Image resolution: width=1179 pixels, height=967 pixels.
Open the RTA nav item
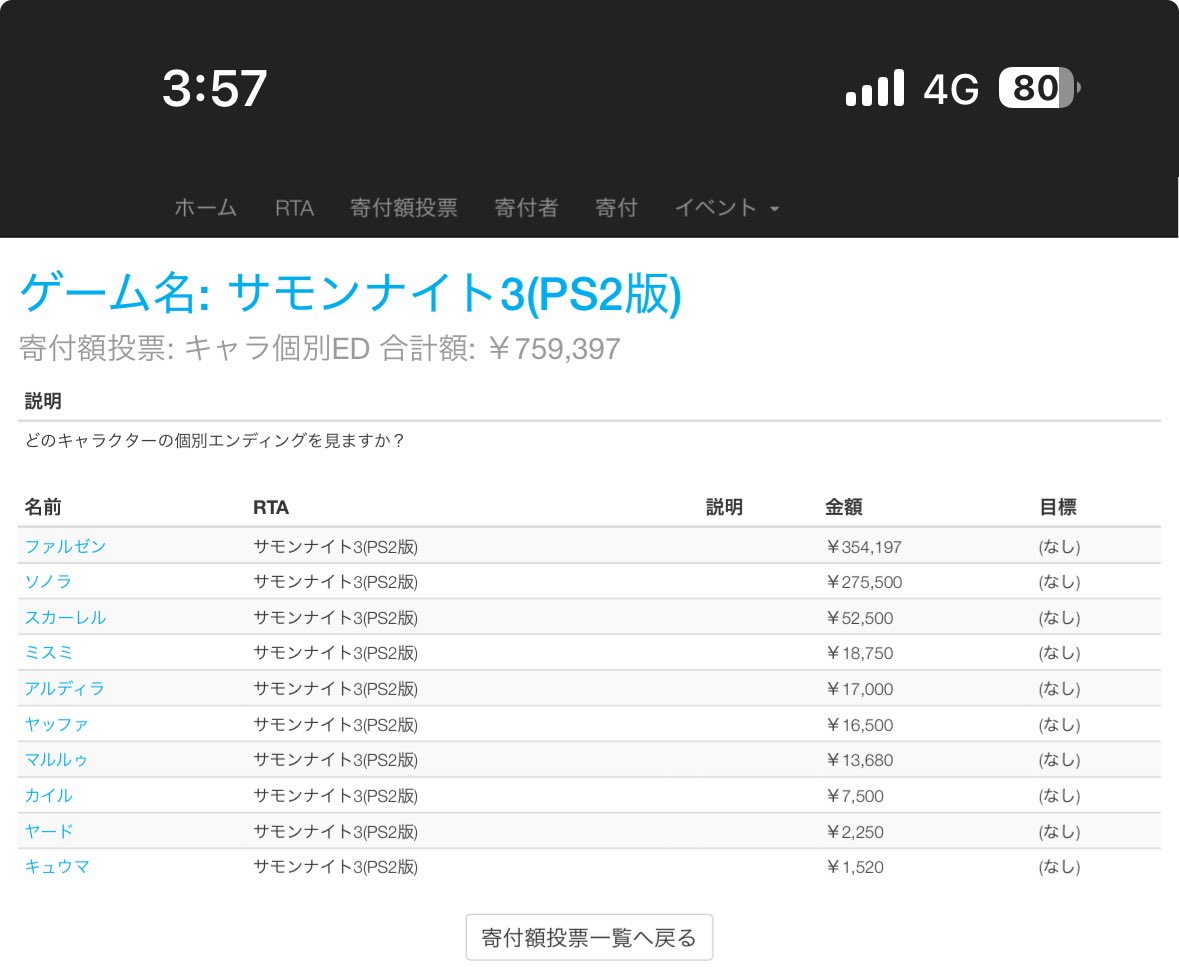pos(294,208)
